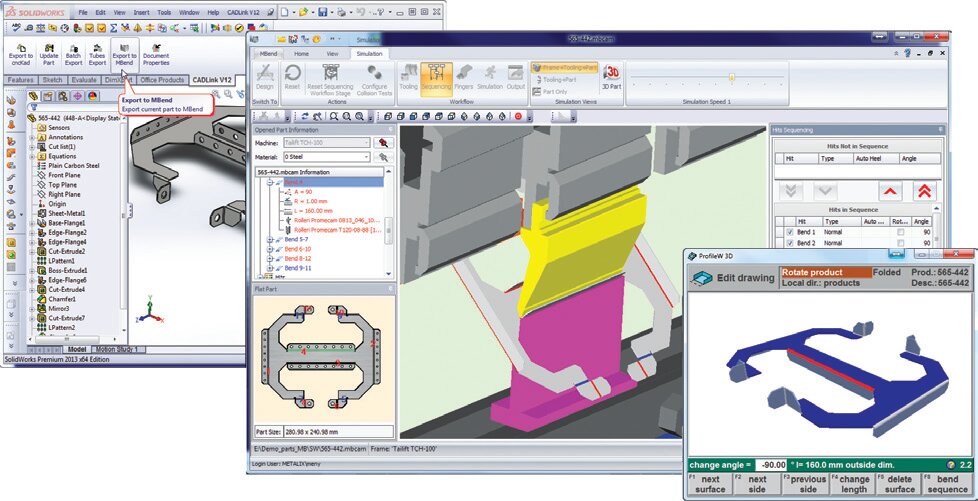Click change length button in ProfileW
Screen dimensions: 978x501
point(853,484)
